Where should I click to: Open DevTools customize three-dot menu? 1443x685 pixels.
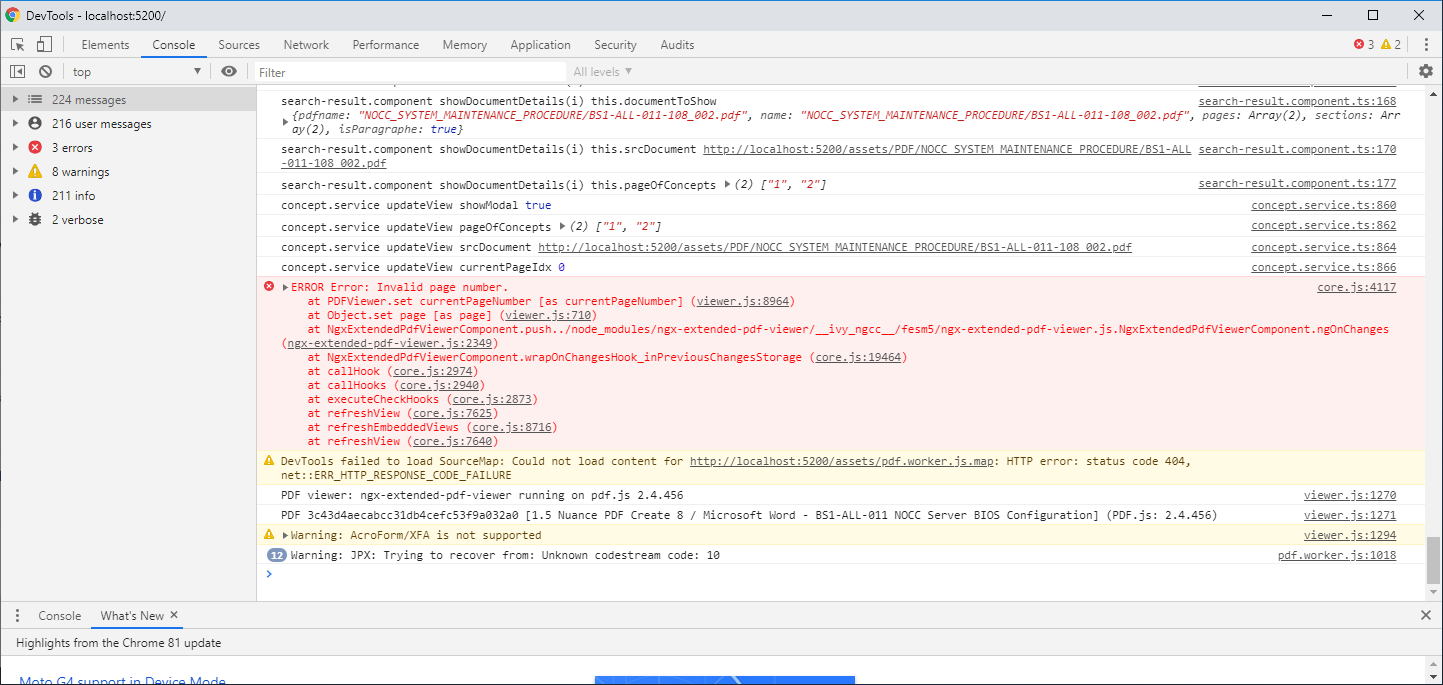click(x=1425, y=44)
